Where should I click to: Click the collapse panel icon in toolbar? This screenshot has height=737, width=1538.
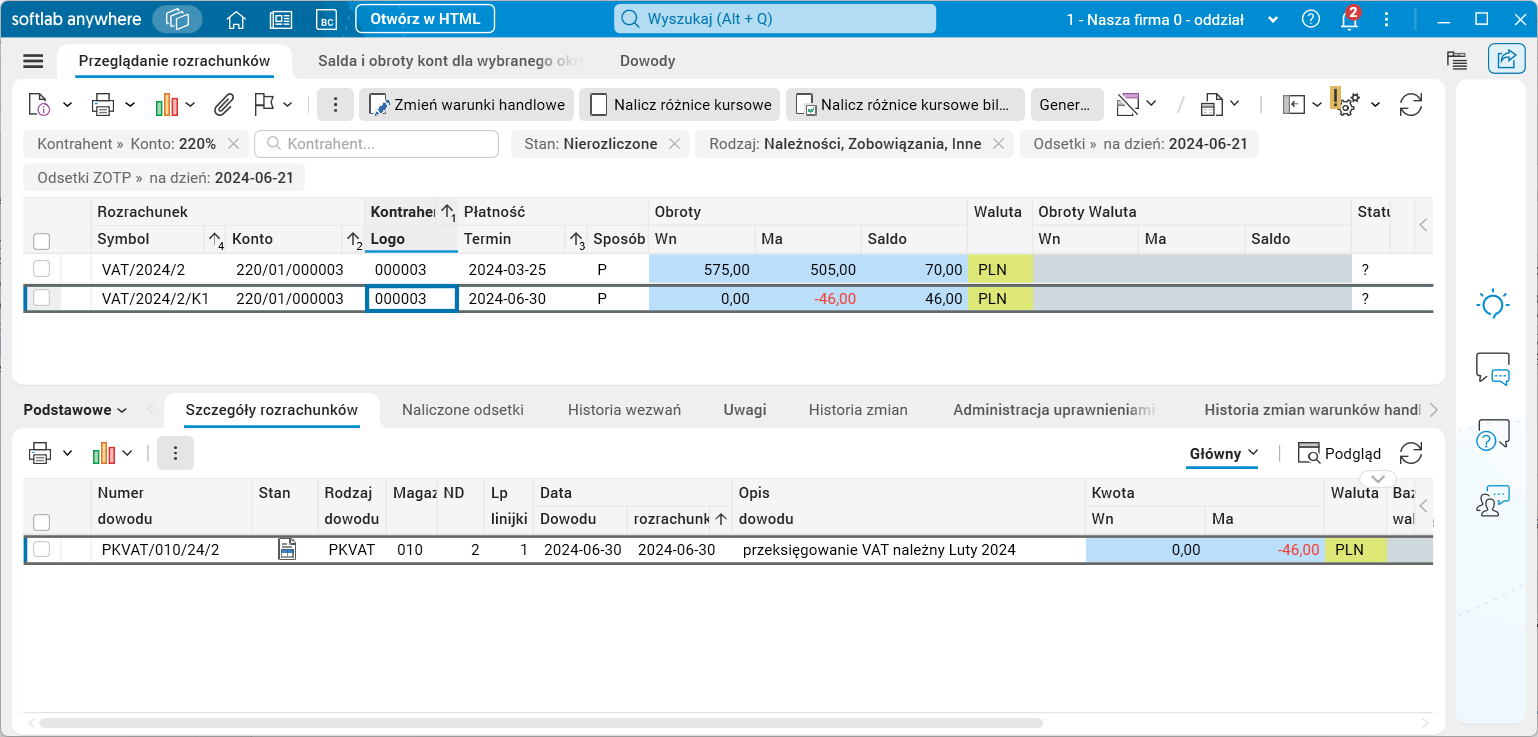[1295, 104]
